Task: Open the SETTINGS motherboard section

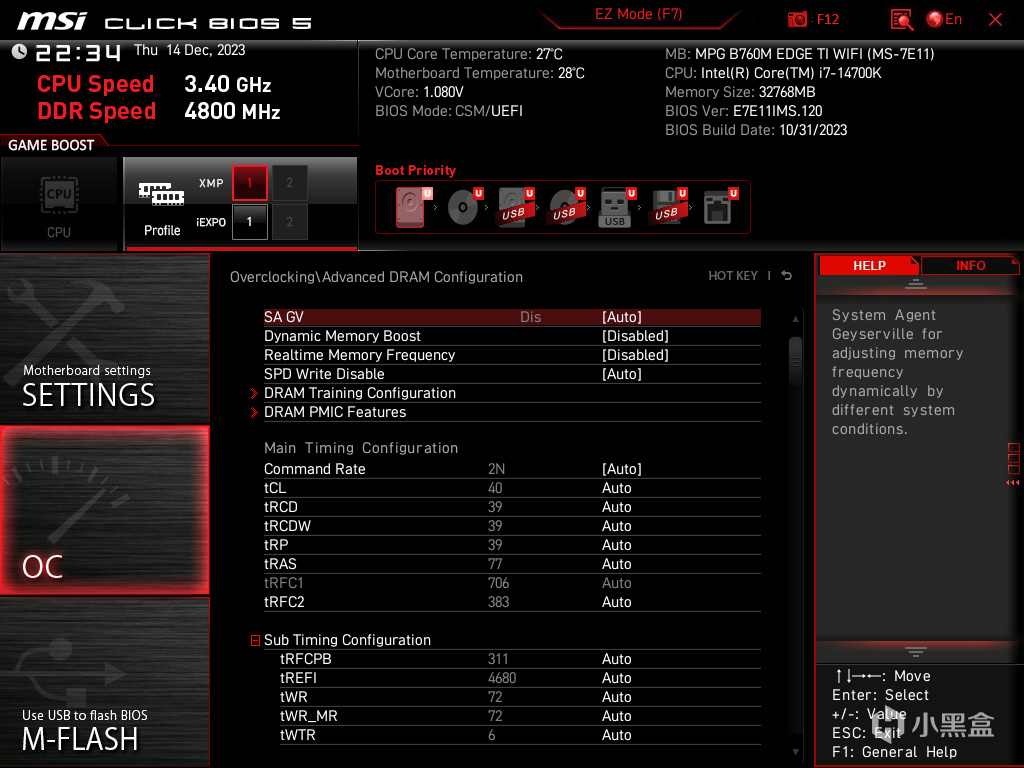Action: click(104, 338)
